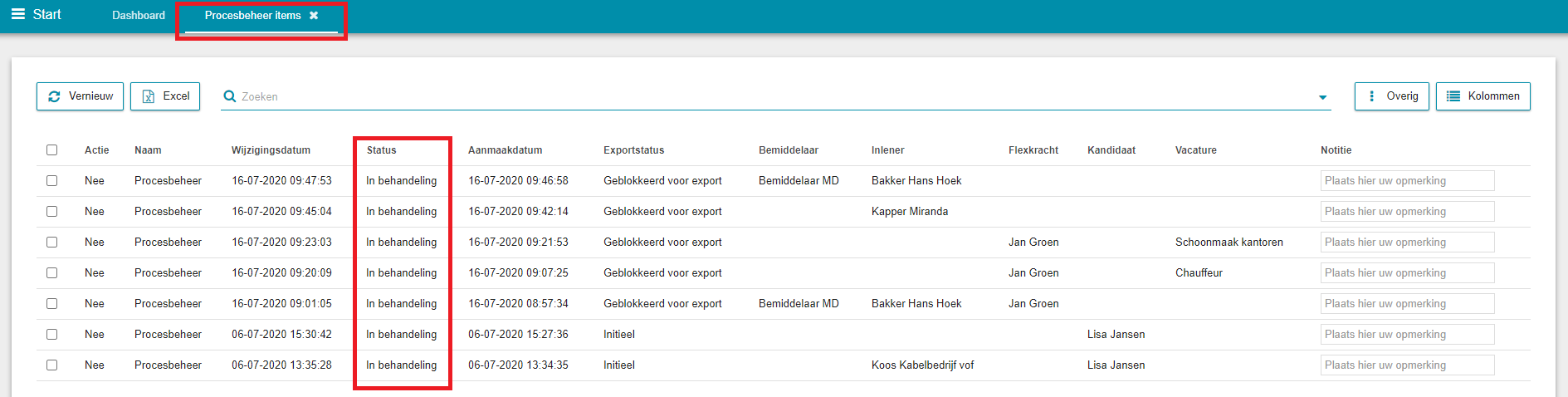Click the Vernieuw refresh icon
The image size is (1568, 397).
coord(54,96)
